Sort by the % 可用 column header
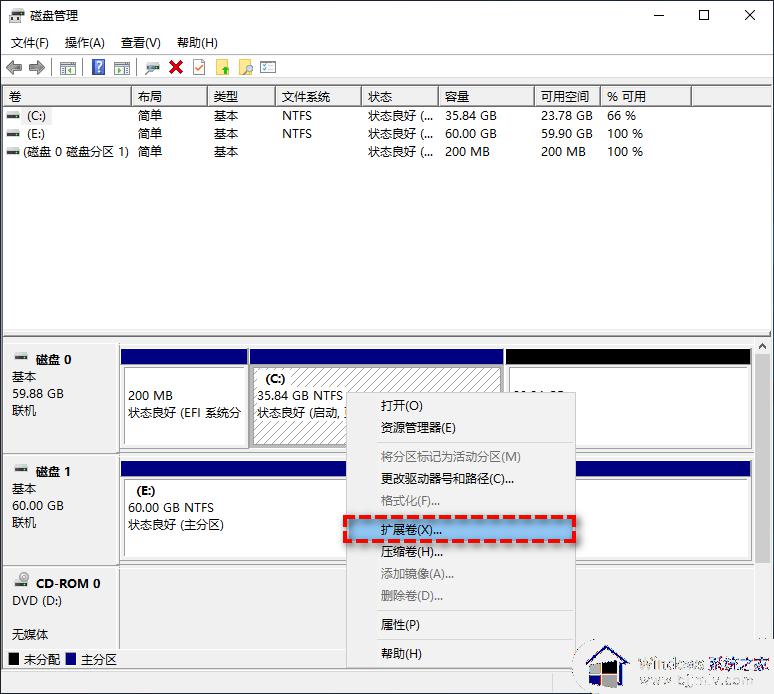Image resolution: width=774 pixels, height=694 pixels. click(646, 96)
